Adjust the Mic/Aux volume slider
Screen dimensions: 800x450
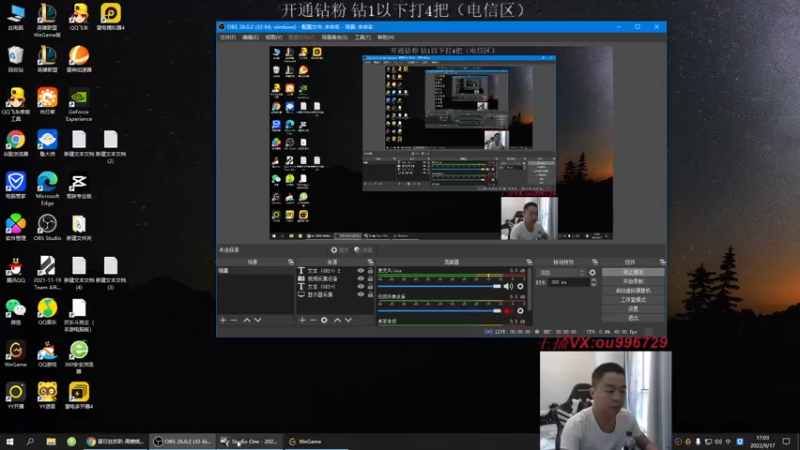click(439, 286)
